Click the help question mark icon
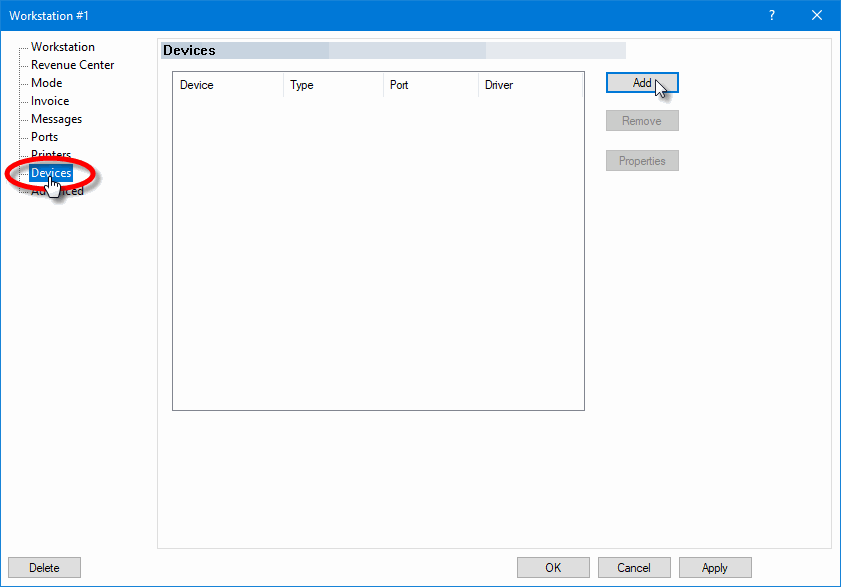Image resolution: width=841 pixels, height=587 pixels. coord(772,15)
